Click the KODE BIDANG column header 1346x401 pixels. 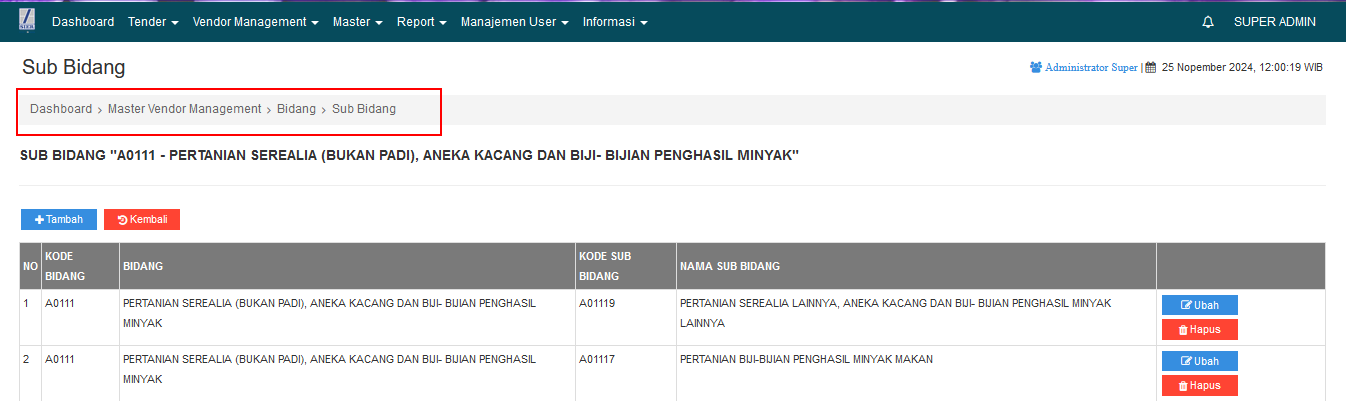click(x=80, y=266)
